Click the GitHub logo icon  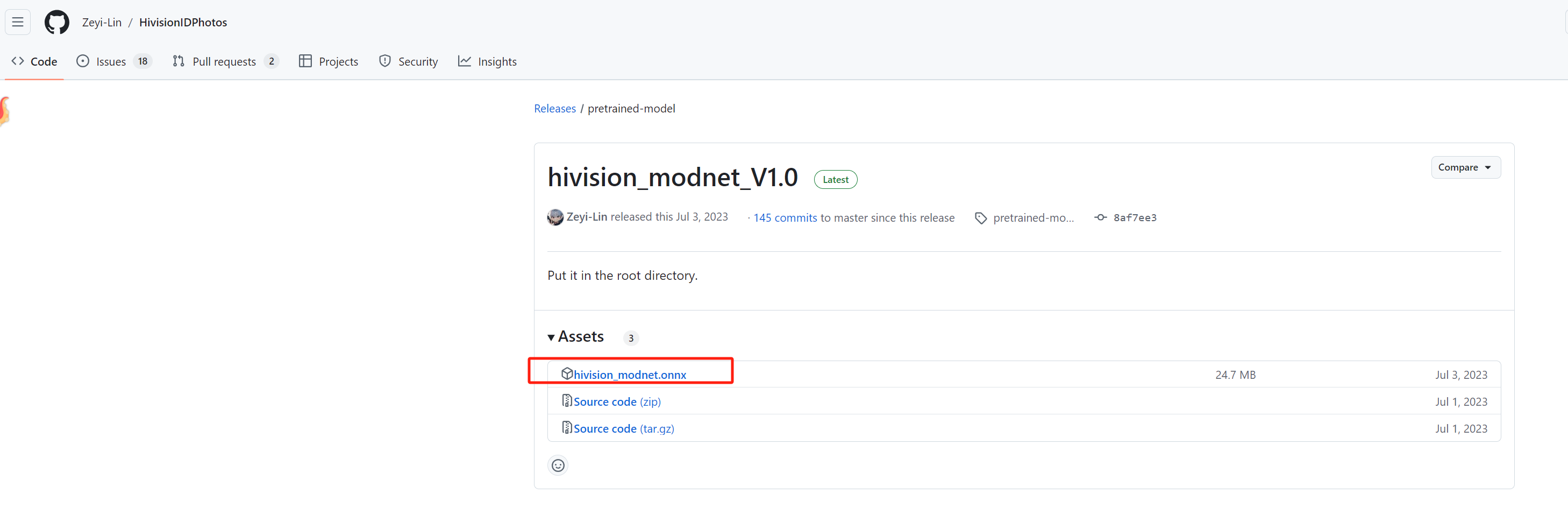pos(56,23)
